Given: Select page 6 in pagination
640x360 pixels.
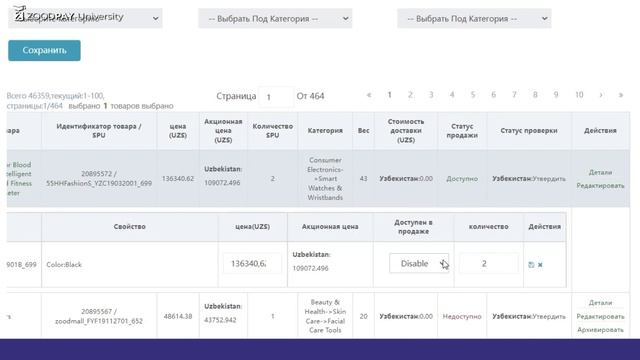Looking at the screenshot, I should click(493, 95).
